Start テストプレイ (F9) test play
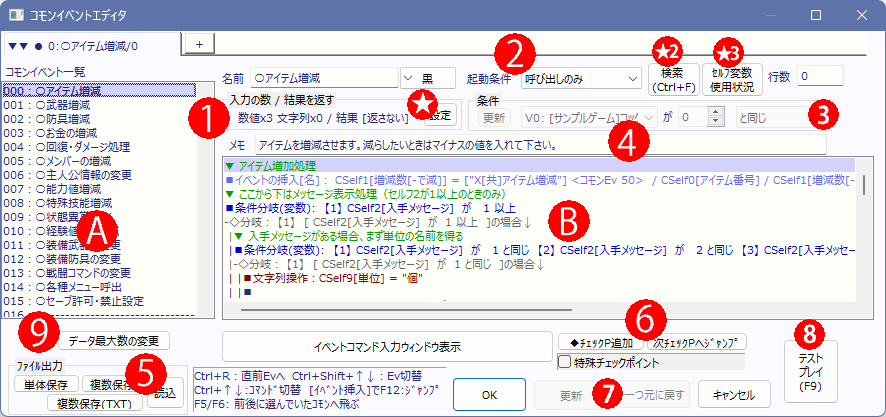Screen dimensions: 886x417 point(811,371)
